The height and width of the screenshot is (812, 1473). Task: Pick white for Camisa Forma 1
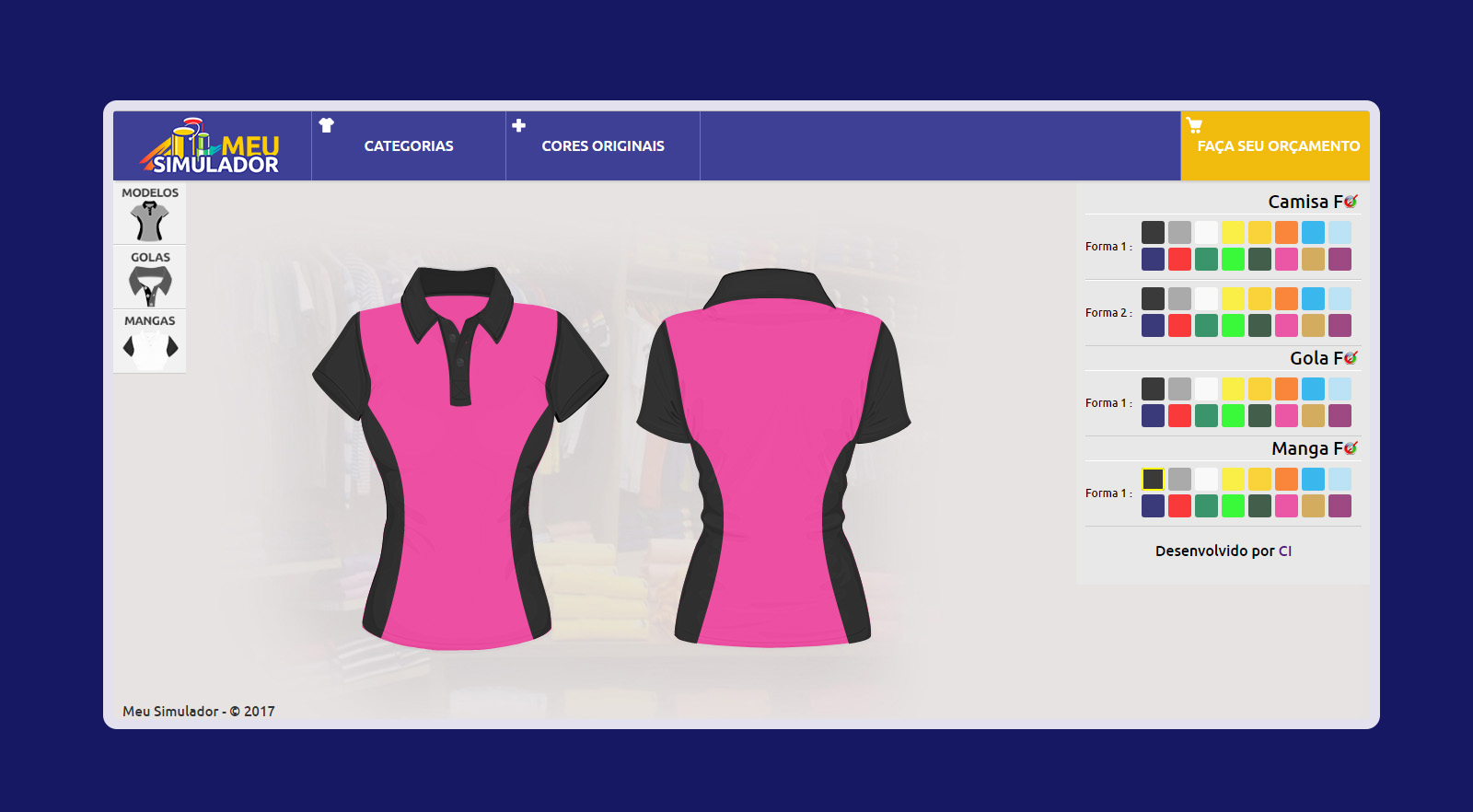pyautogui.click(x=1206, y=232)
